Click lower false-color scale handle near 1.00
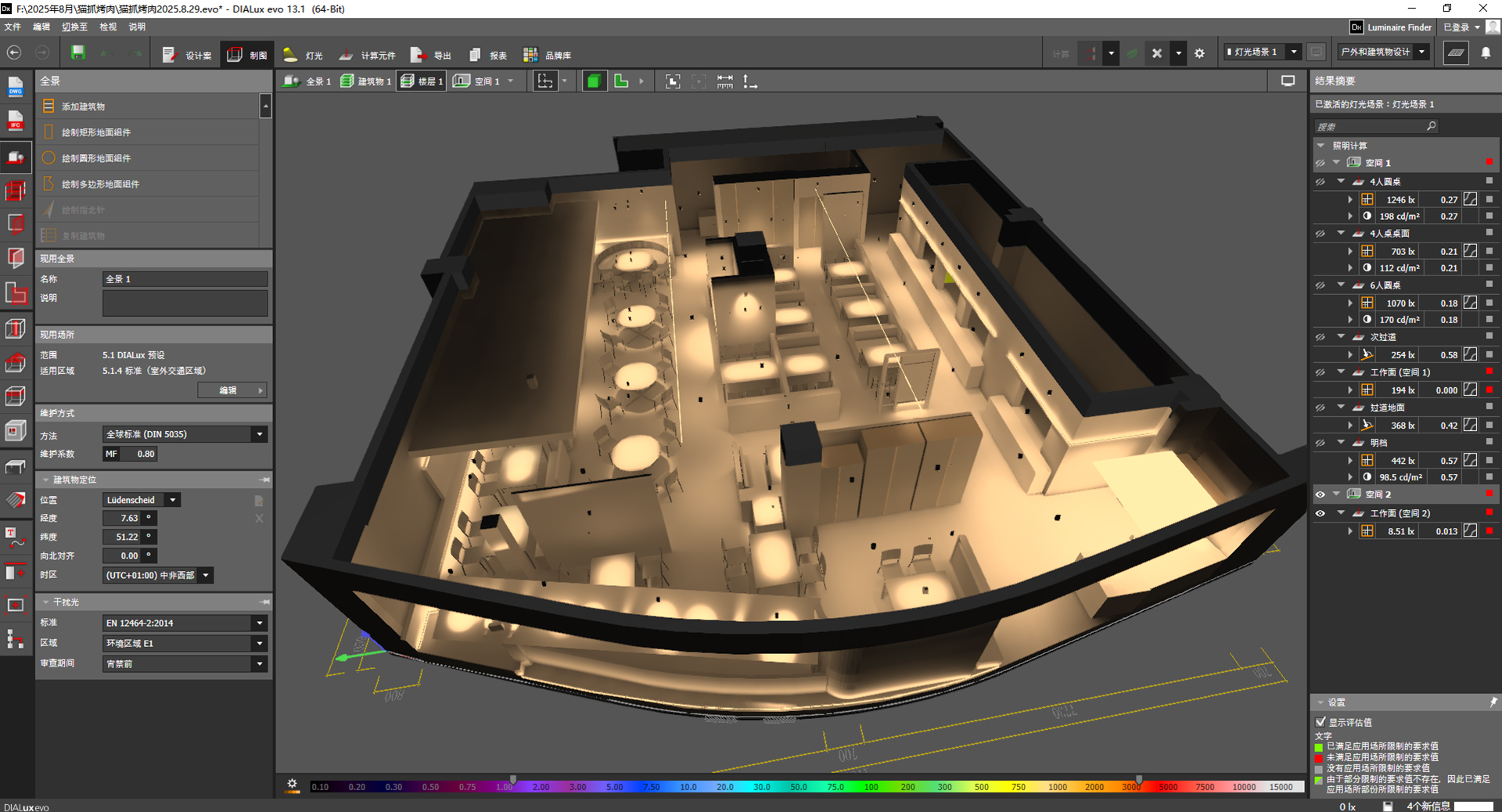The width and height of the screenshot is (1502, 812). click(x=513, y=780)
